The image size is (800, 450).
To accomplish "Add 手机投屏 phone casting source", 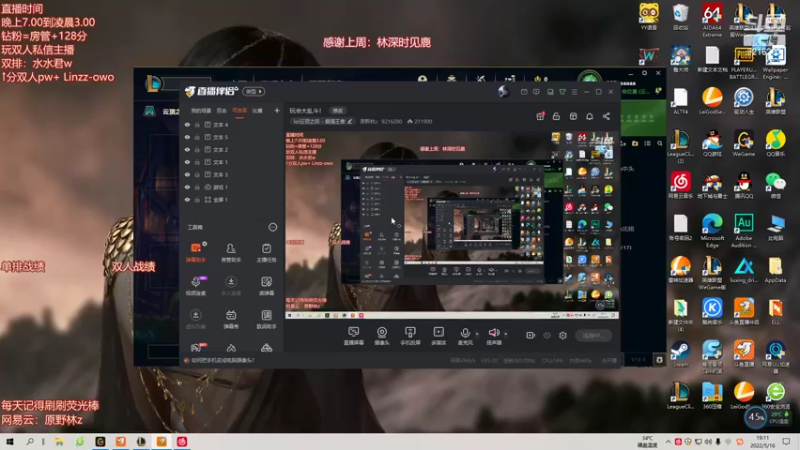I will pos(410,336).
